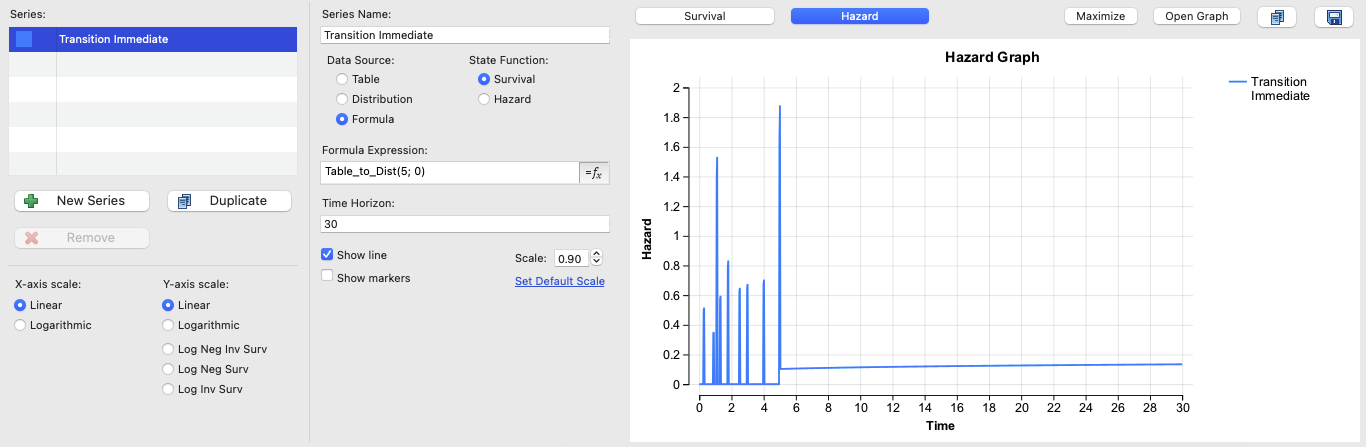Select Table as data source
Image resolution: width=1366 pixels, height=447 pixels.
343,79
